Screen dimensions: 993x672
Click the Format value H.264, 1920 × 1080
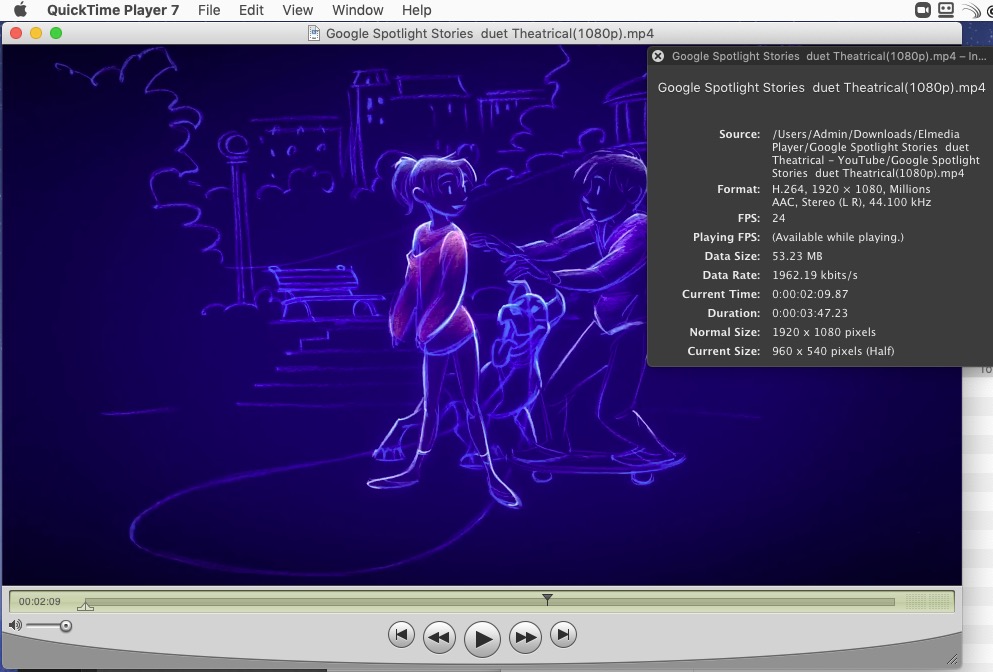pos(851,189)
